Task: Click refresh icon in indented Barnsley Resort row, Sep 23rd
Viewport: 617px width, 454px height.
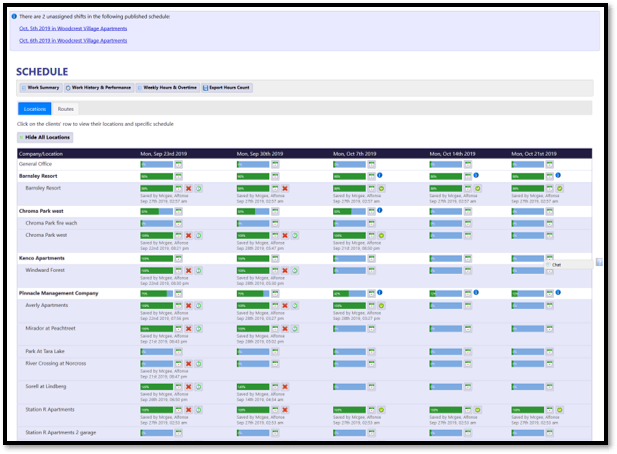Action: click(x=199, y=188)
